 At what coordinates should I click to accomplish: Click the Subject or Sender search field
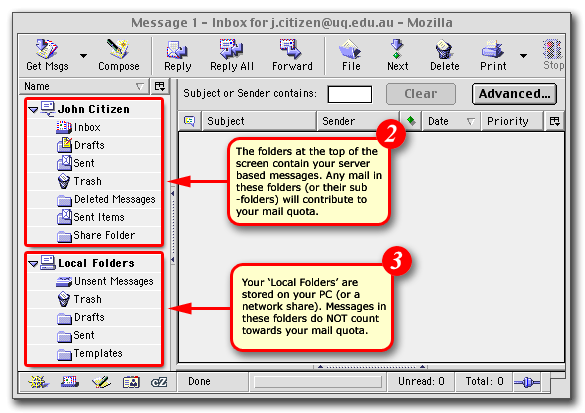350,94
